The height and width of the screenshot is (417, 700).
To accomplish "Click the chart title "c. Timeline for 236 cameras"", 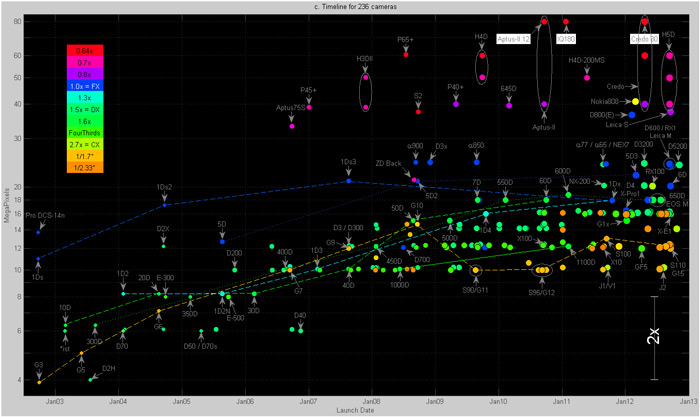I will [355, 6].
